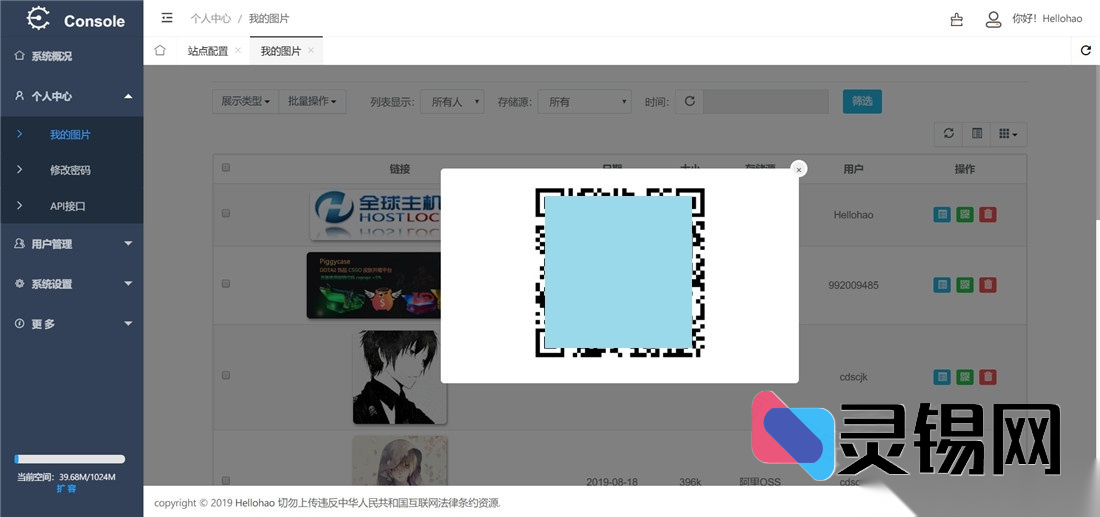This screenshot has width=1100, height=517.
Task: Click the 个人中心 breadcrumb
Action: tap(210, 19)
